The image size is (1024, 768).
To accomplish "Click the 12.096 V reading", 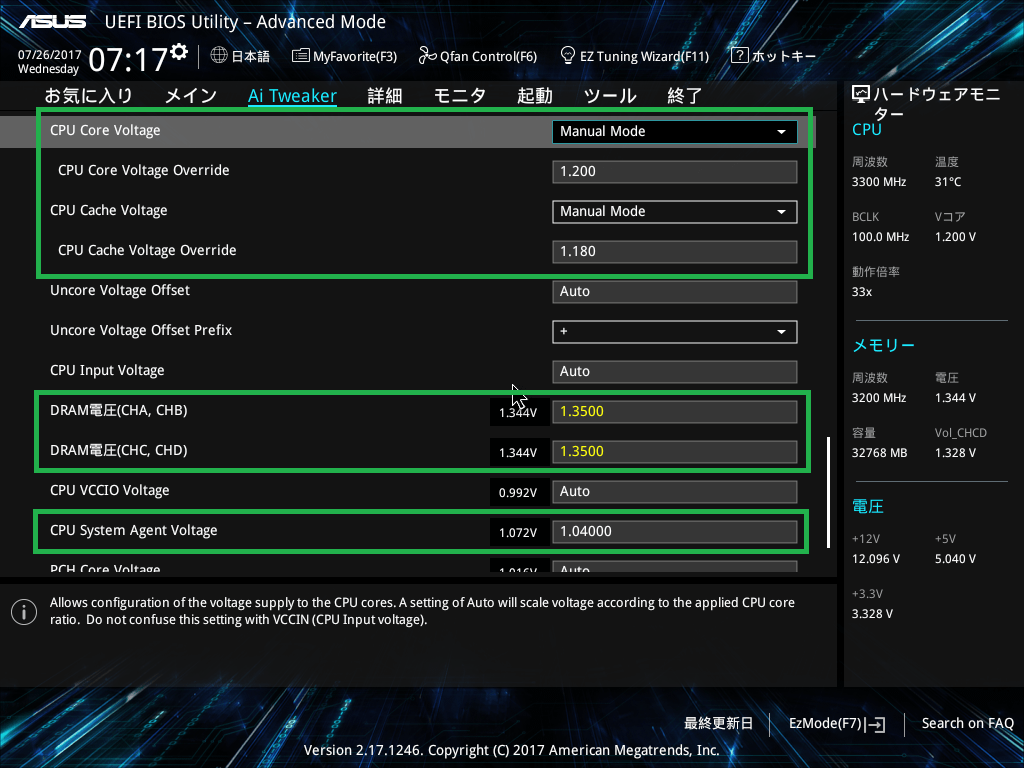I will coord(876,559).
